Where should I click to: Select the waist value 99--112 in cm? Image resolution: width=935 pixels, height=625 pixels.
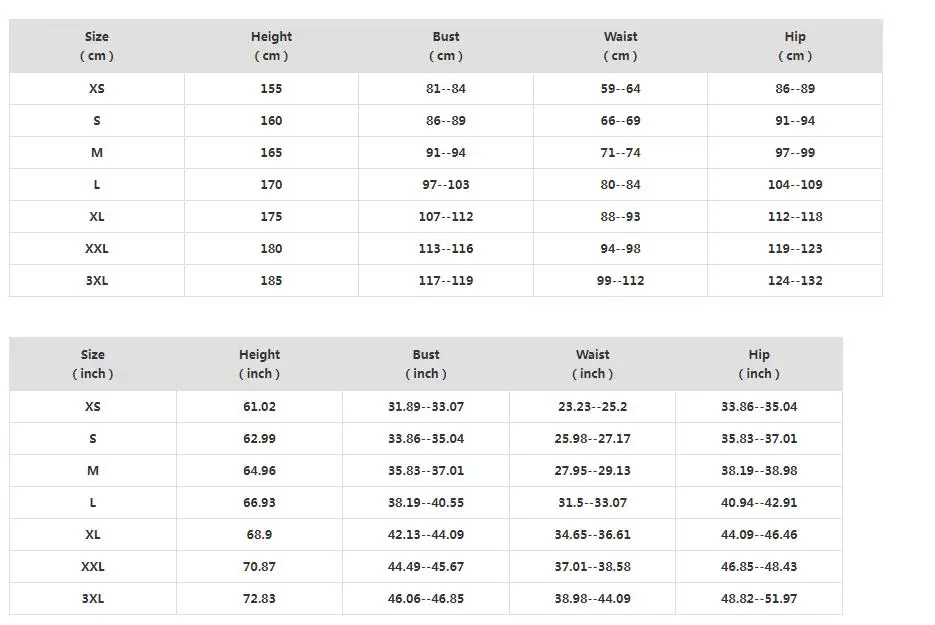tap(620, 281)
